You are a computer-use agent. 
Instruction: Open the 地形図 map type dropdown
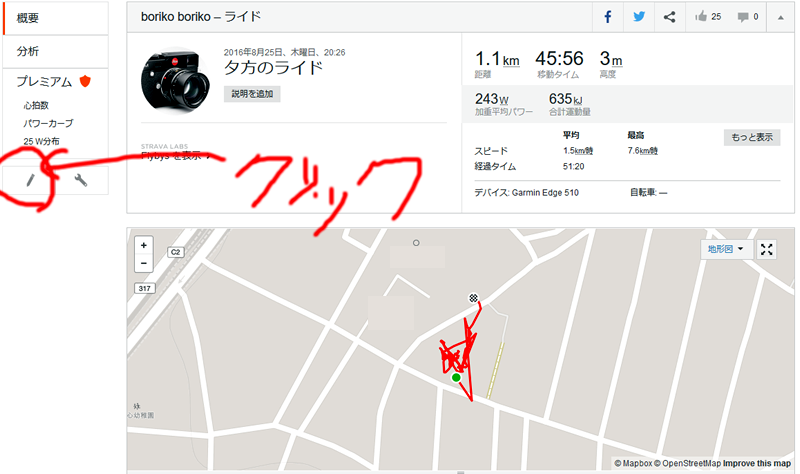(x=725, y=249)
